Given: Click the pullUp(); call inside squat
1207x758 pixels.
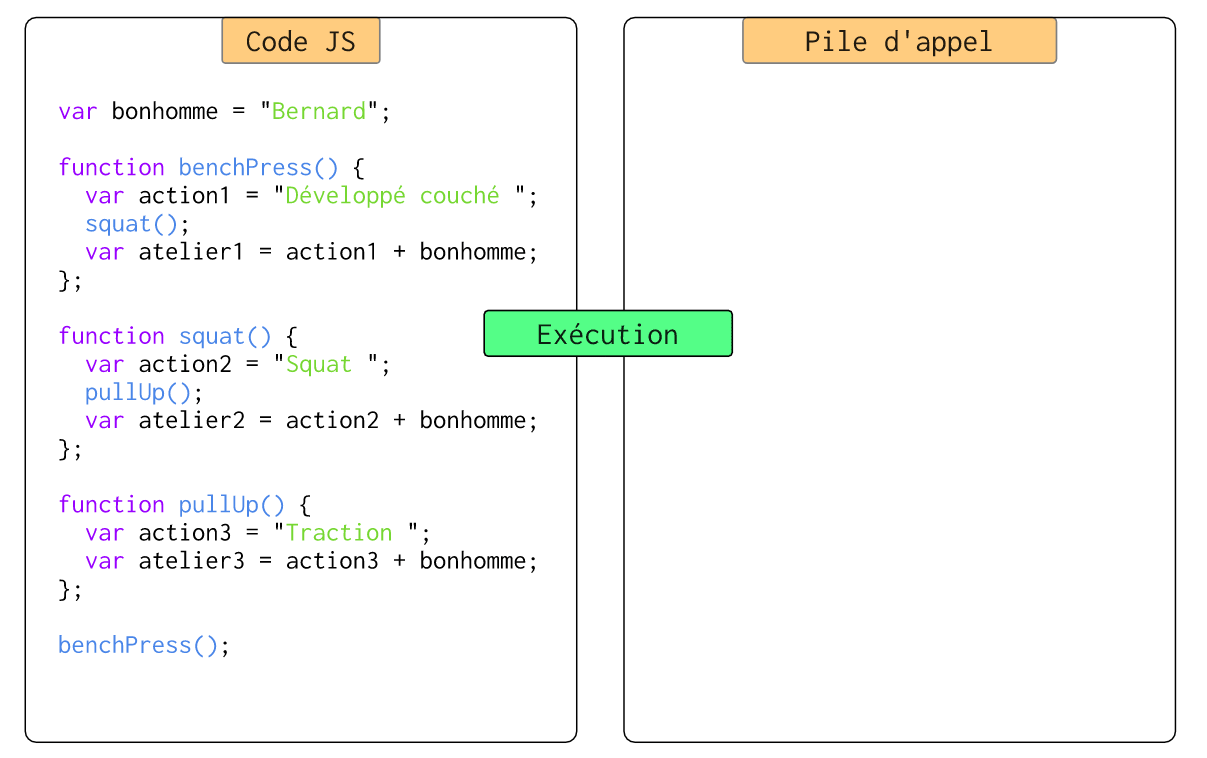Looking at the screenshot, I should pos(144,392).
